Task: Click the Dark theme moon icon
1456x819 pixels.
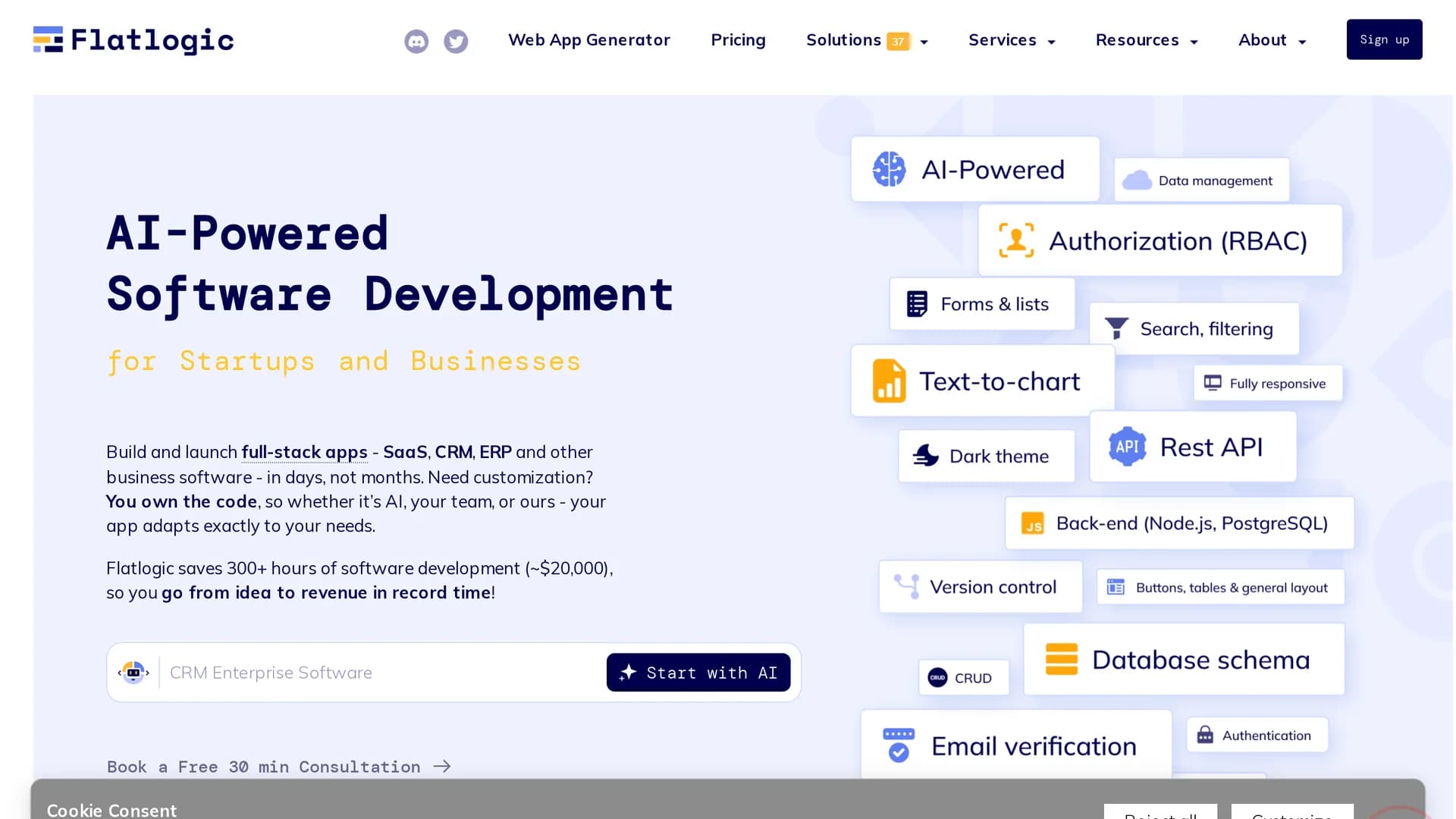Action: coord(926,456)
